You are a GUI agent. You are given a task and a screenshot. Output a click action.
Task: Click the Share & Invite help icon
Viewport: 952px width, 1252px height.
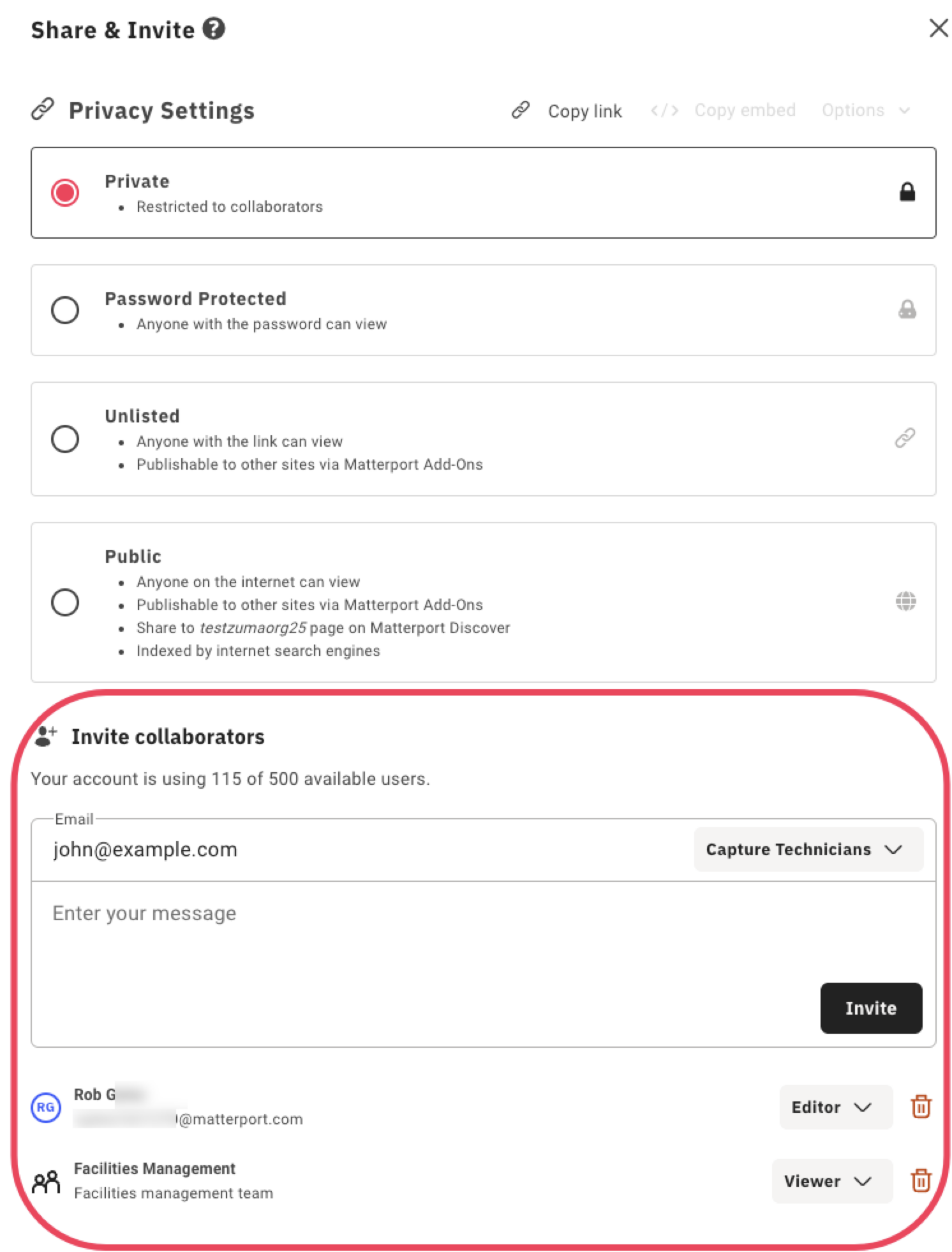[x=213, y=29]
